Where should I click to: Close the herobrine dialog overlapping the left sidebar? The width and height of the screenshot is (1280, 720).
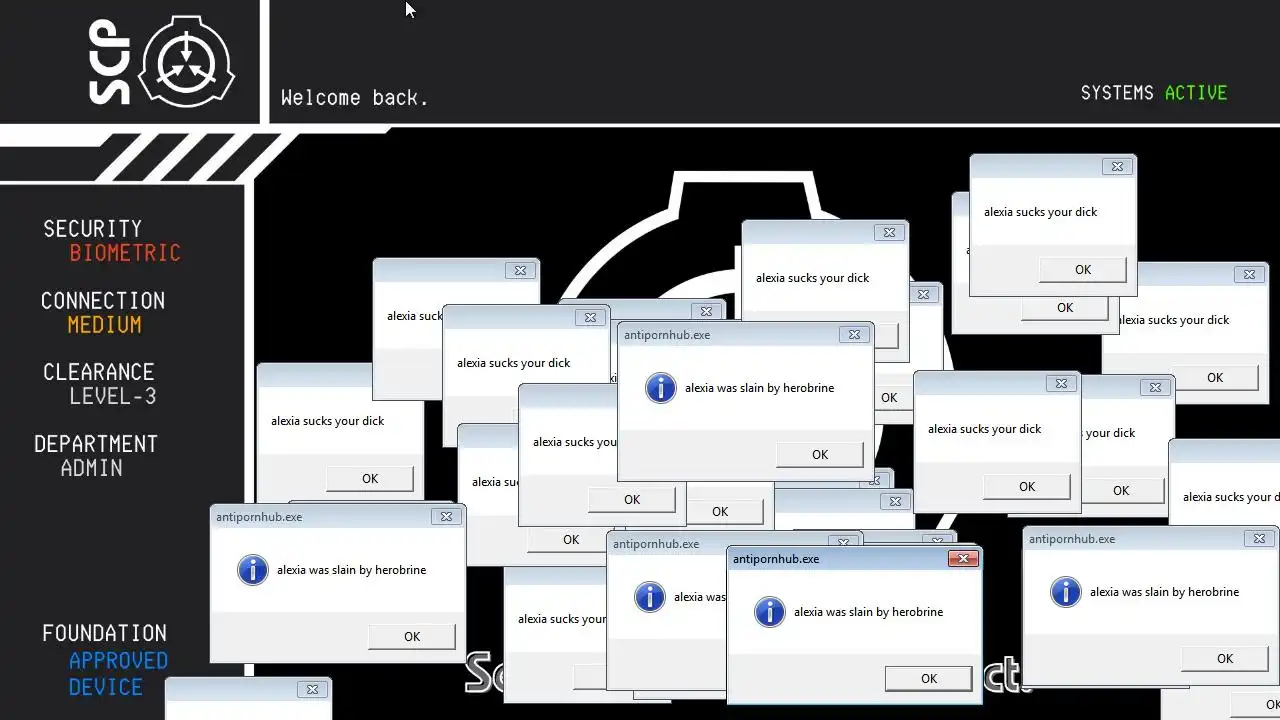(446, 516)
